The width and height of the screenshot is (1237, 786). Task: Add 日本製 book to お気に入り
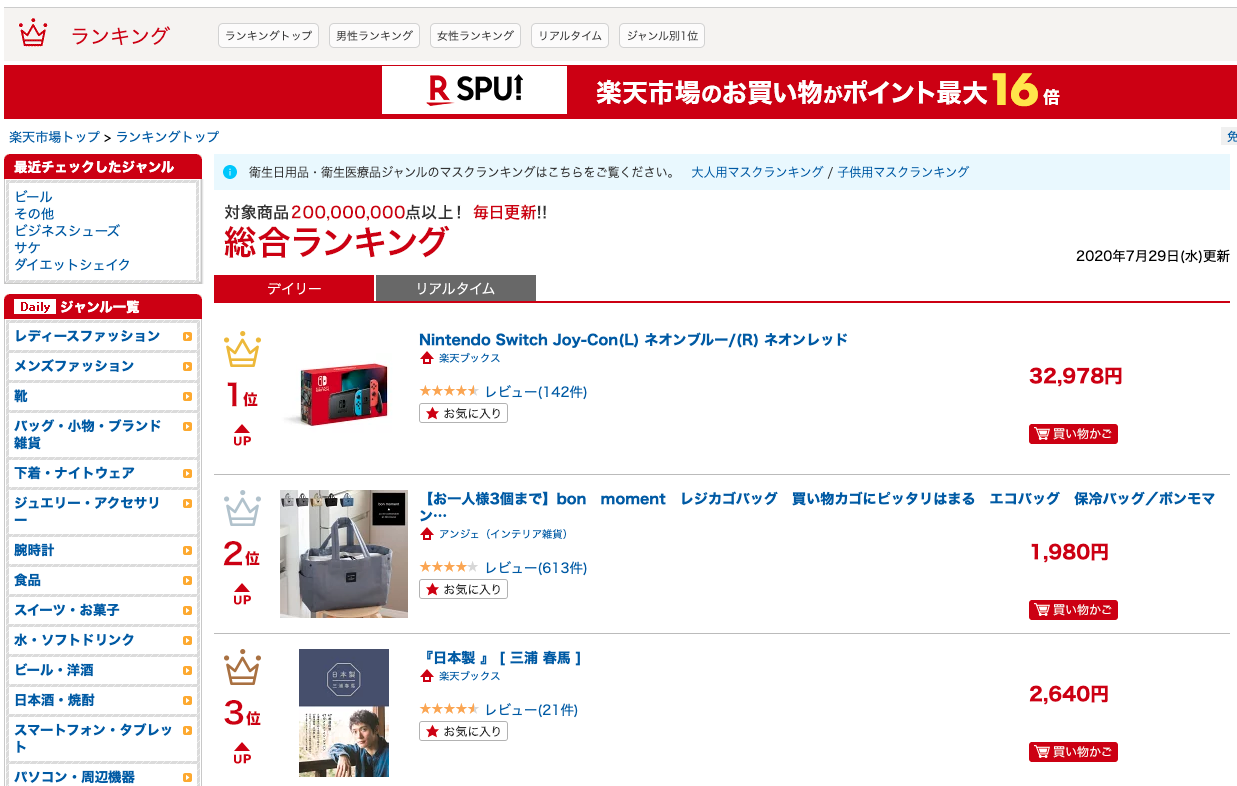click(x=463, y=731)
